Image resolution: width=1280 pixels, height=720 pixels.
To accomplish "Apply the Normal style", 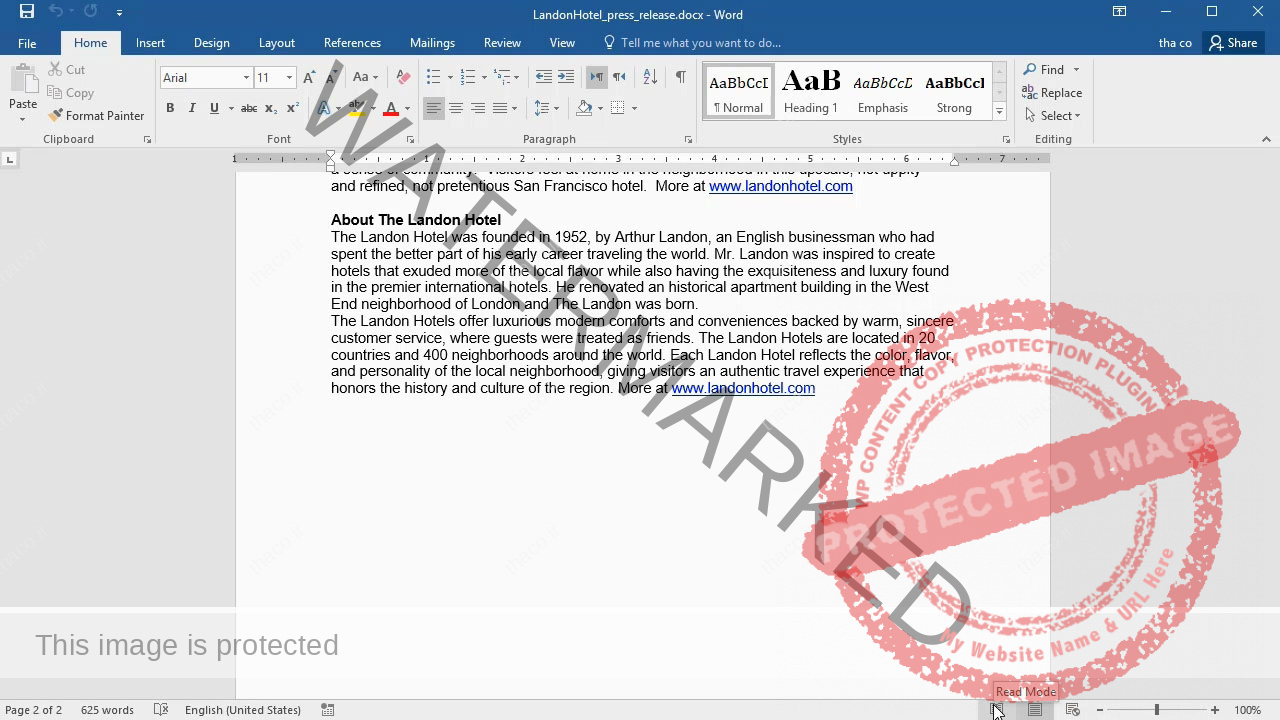I will click(738, 92).
